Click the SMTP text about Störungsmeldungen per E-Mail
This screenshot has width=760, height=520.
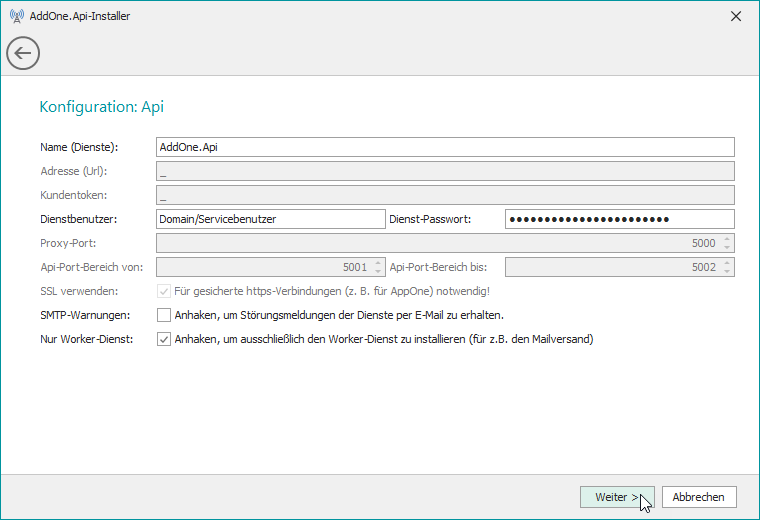339,315
